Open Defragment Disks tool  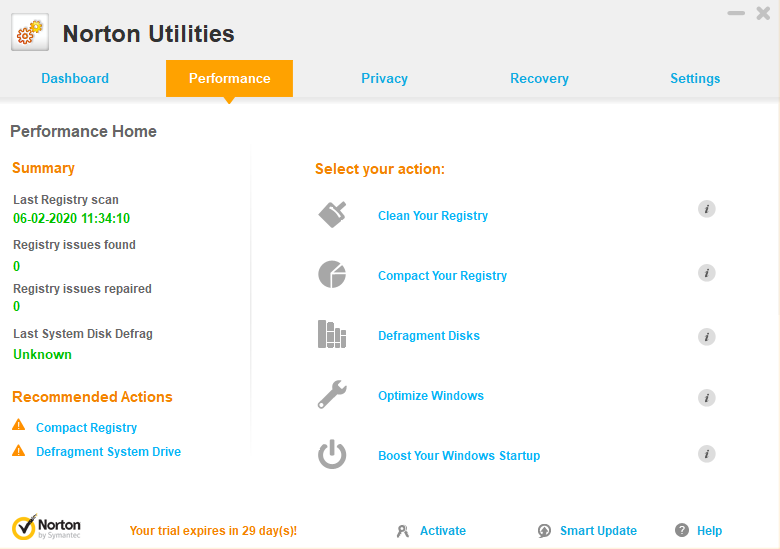point(429,336)
